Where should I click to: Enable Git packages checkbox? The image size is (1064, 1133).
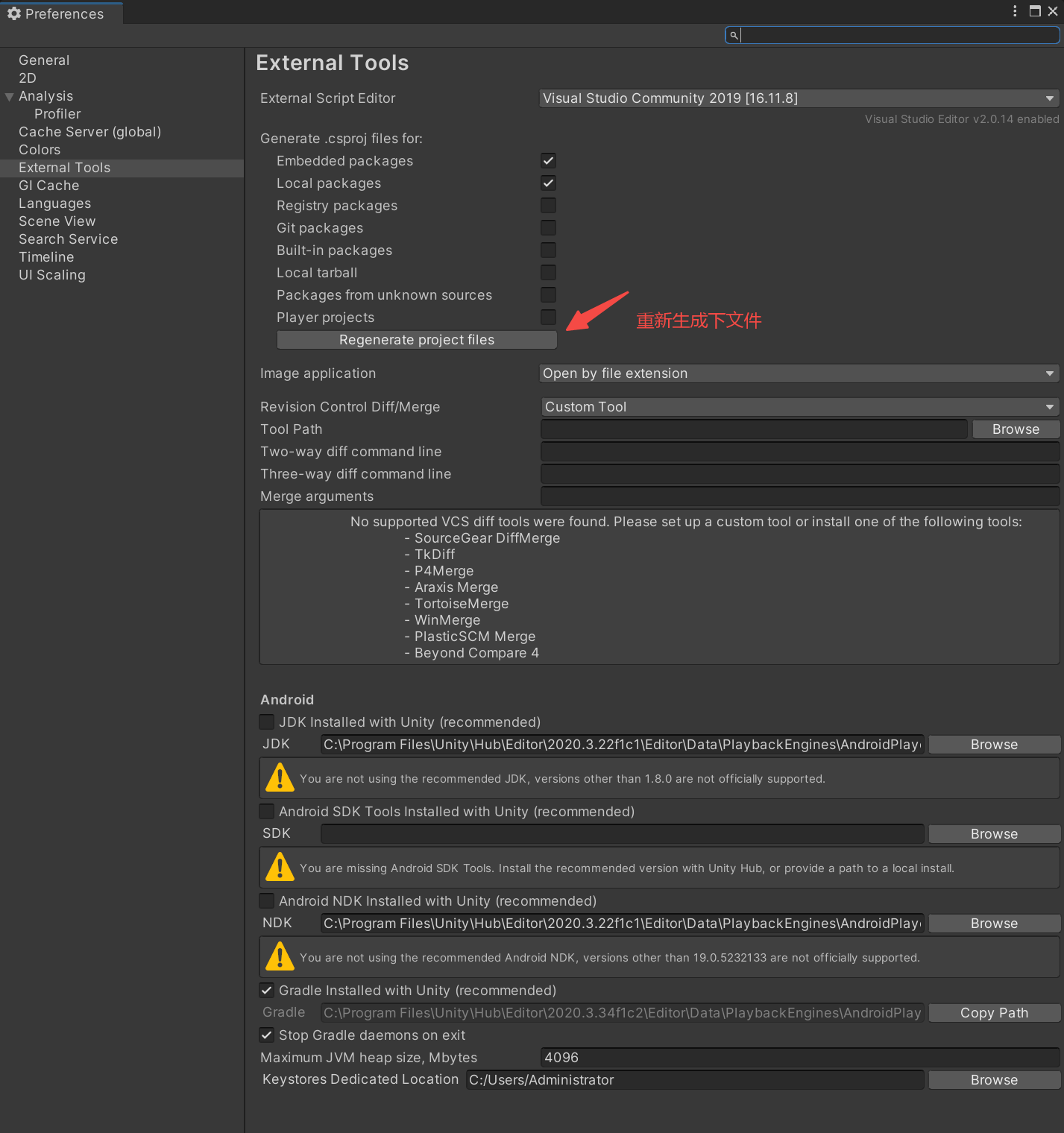click(548, 228)
